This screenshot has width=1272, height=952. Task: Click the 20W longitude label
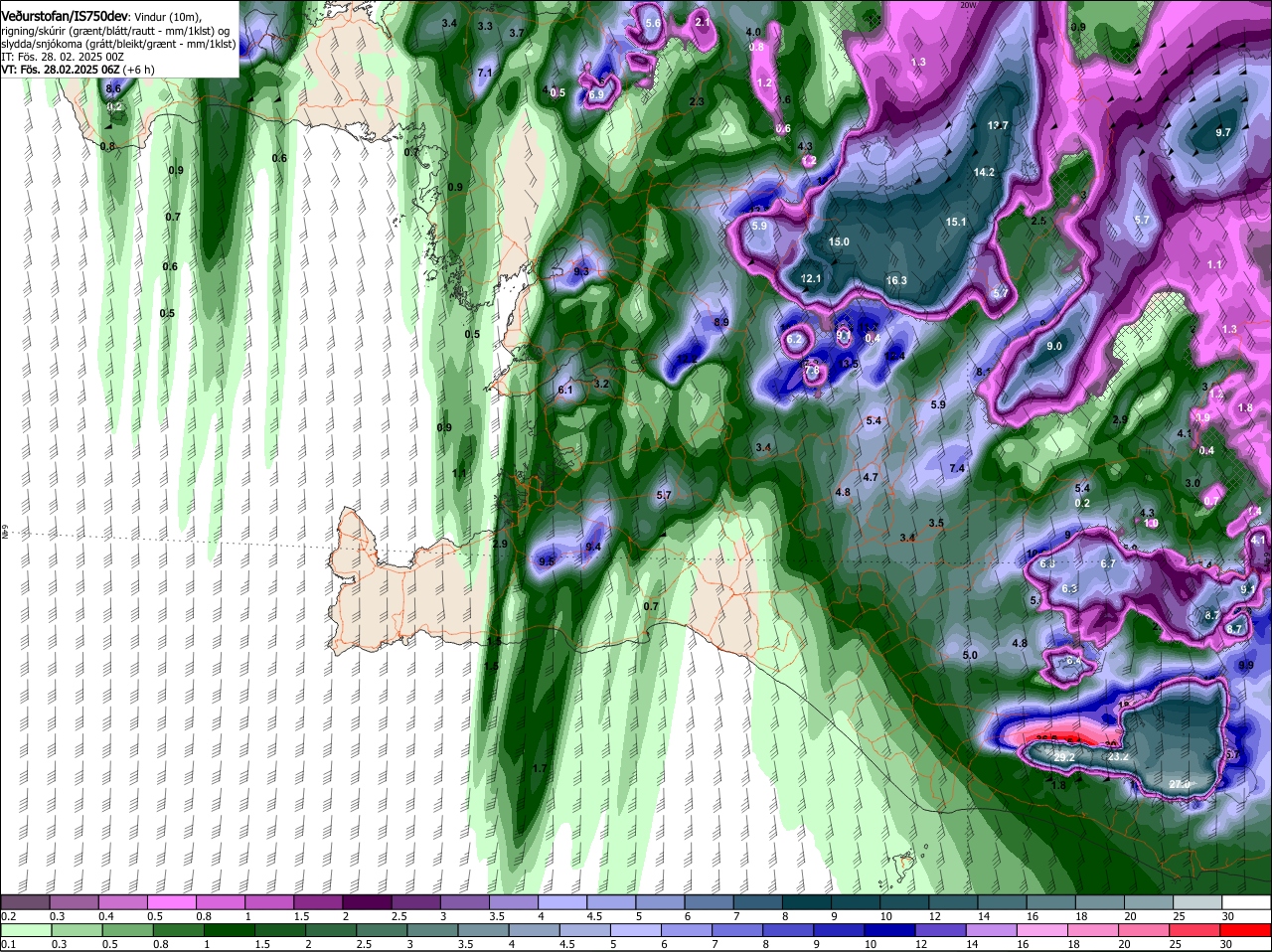tap(968, 5)
